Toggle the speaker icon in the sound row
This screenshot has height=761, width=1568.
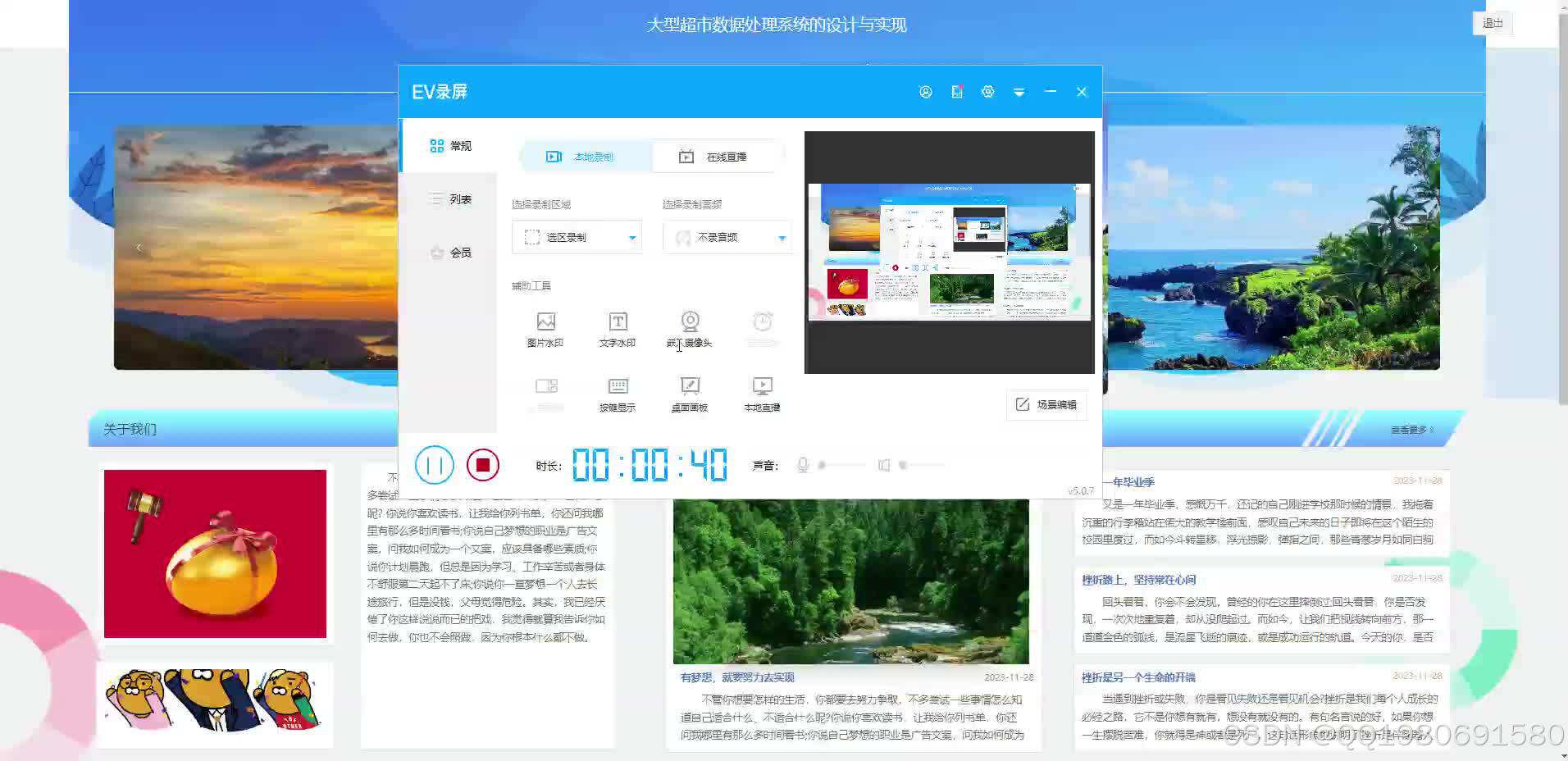pos(884,465)
